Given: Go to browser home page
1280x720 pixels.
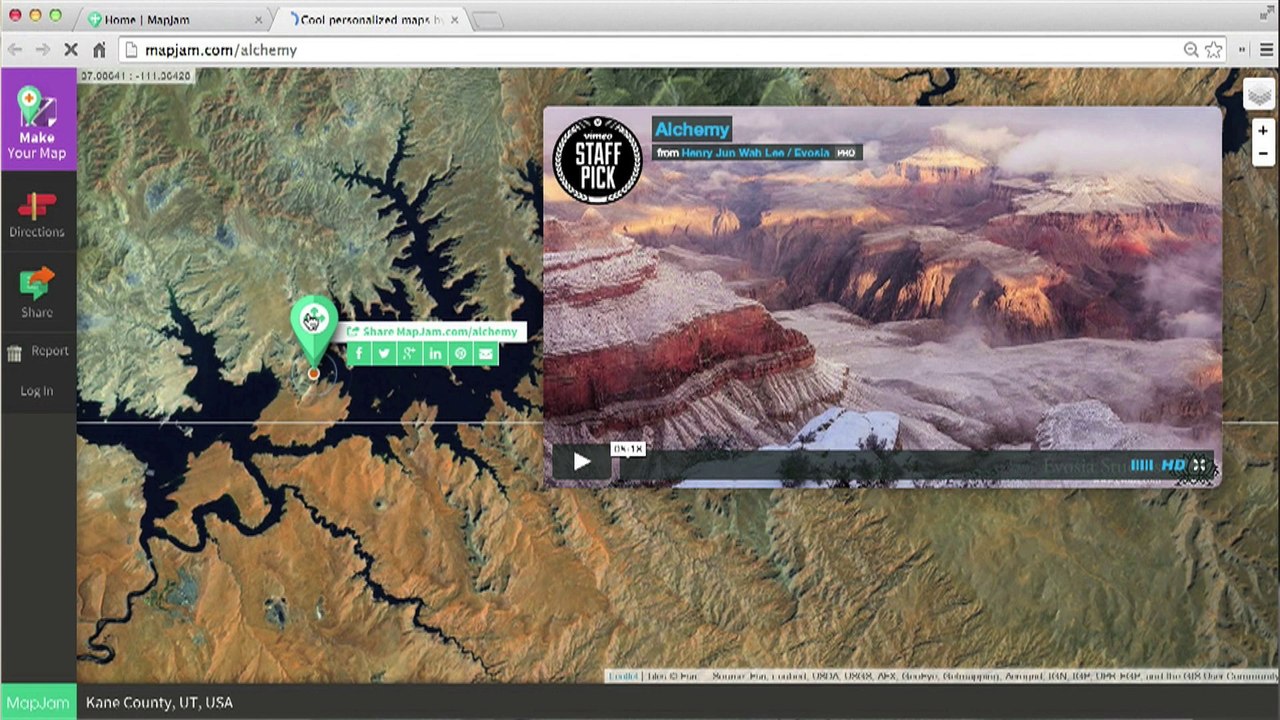Looking at the screenshot, I should click(99, 49).
